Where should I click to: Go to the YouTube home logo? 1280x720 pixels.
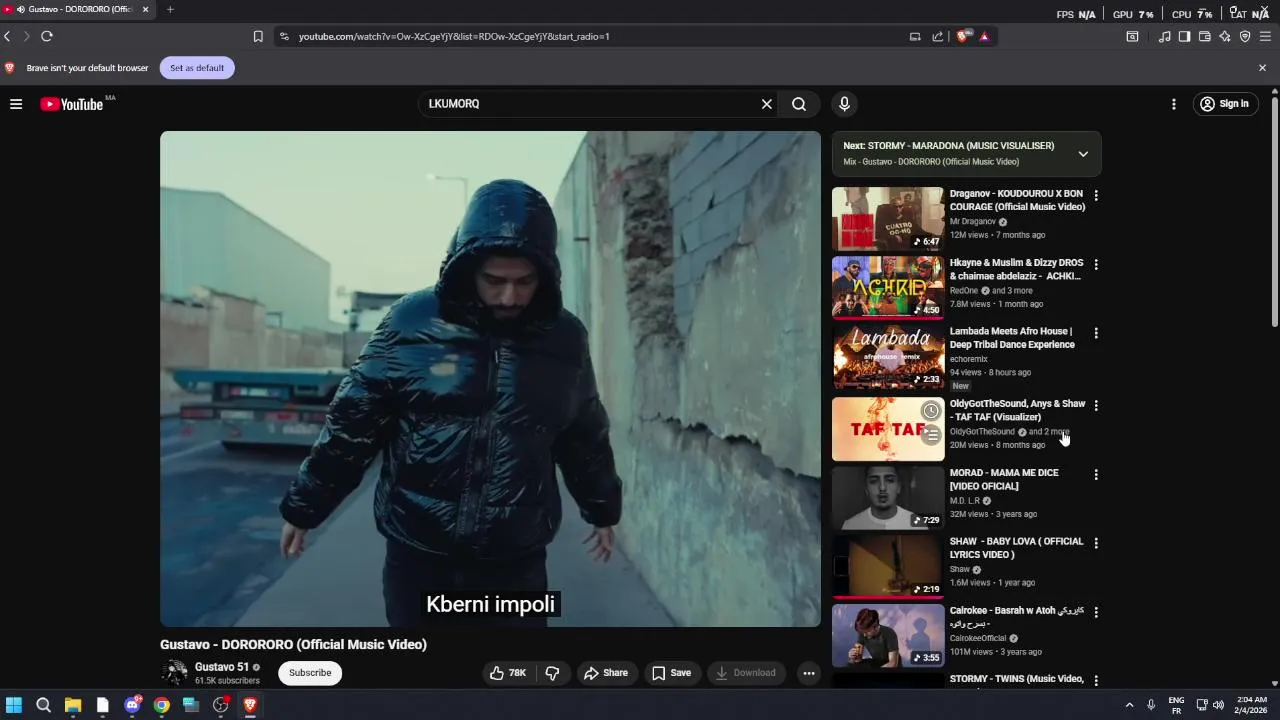72,104
